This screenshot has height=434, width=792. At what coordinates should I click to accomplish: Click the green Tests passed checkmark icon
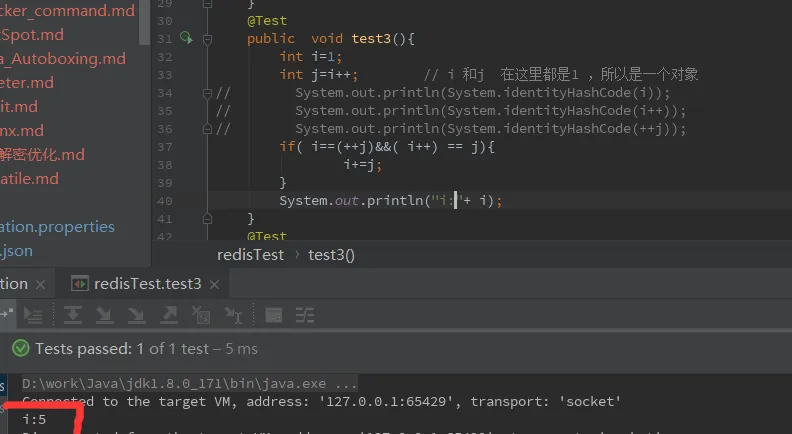pos(20,348)
